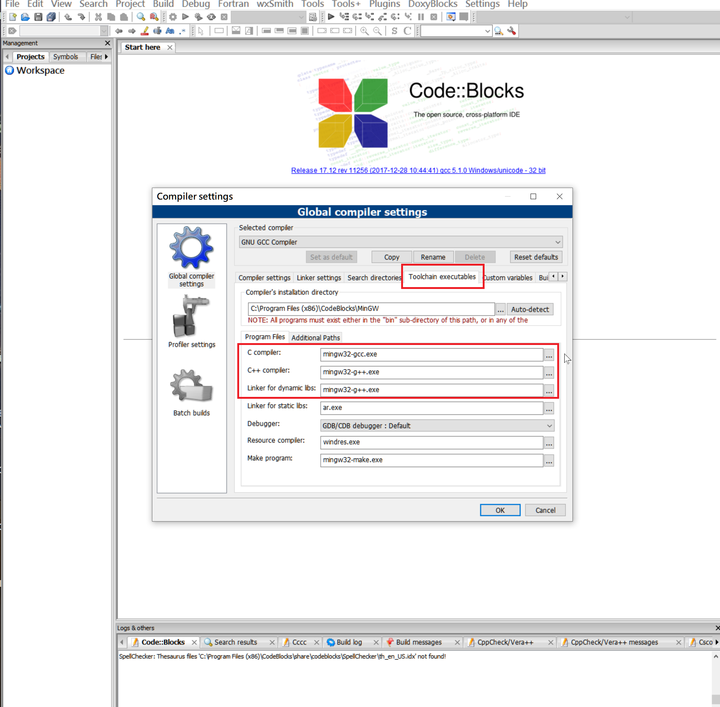Open the code completion scope dropdown
The width and height of the screenshot is (720, 707).
[555, 17]
